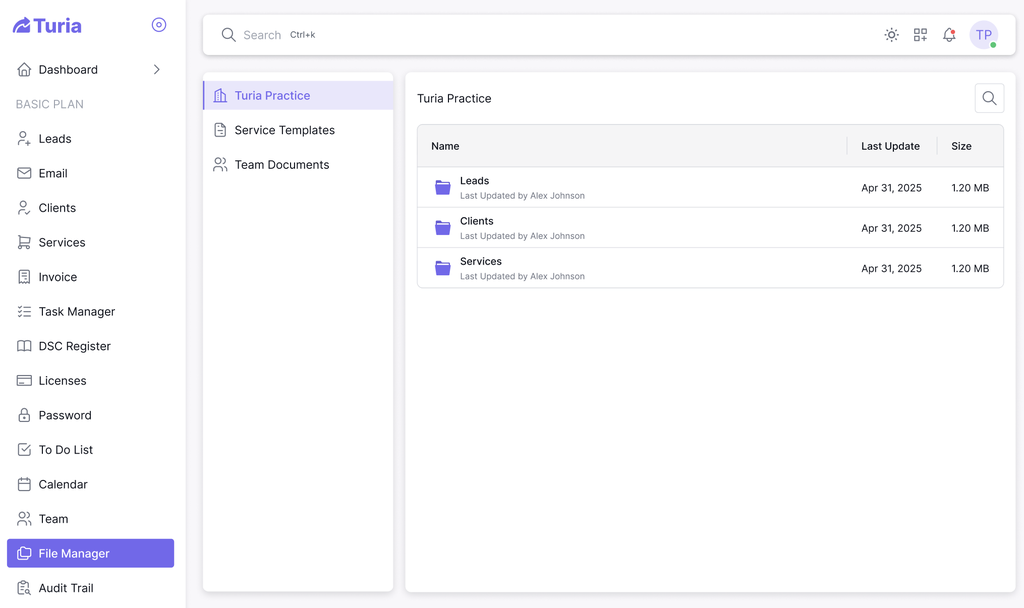The height and width of the screenshot is (608, 1024).
Task: Switch to Service Templates tab
Action: click(x=298, y=130)
